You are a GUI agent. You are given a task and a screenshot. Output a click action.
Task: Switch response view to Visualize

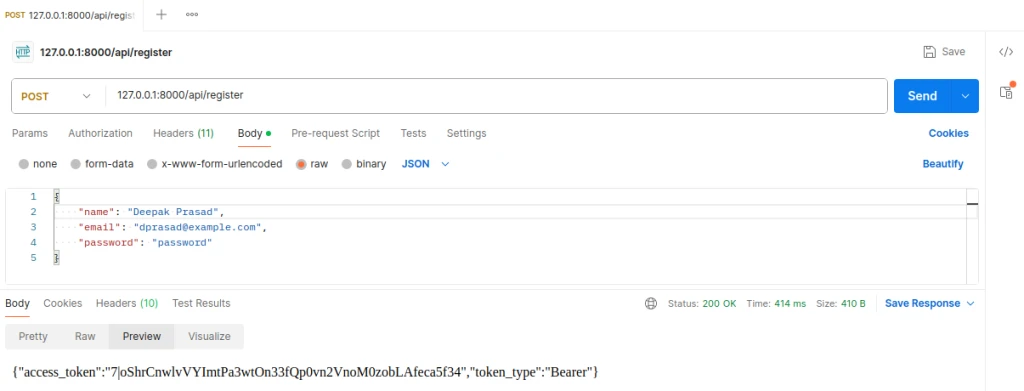209,337
